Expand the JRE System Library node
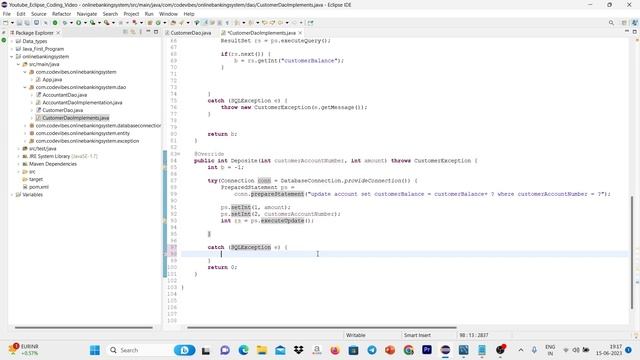This screenshot has width=640, height=360. tap(18, 156)
